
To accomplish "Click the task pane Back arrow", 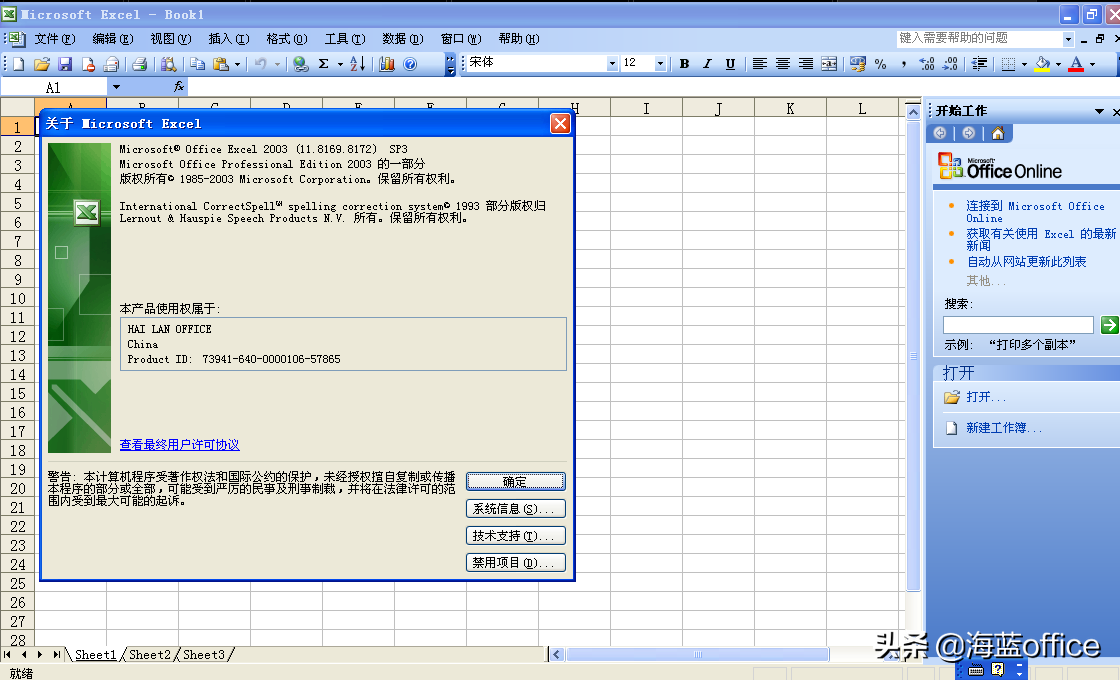I will pos(940,133).
